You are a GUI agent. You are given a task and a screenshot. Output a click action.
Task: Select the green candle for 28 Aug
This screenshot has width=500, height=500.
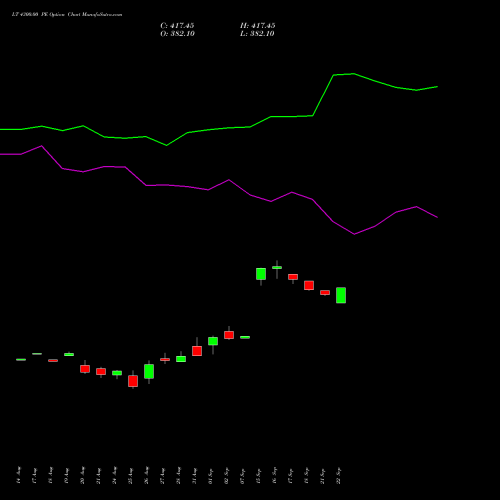[x=181, y=359]
